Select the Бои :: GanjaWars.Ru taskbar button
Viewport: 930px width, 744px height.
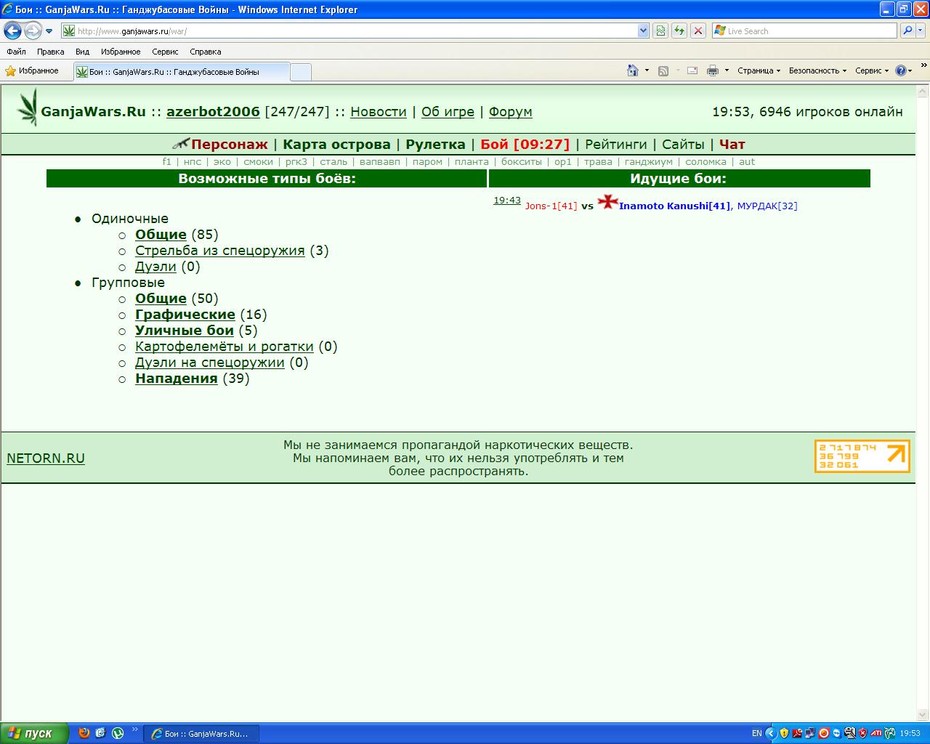[x=203, y=734]
